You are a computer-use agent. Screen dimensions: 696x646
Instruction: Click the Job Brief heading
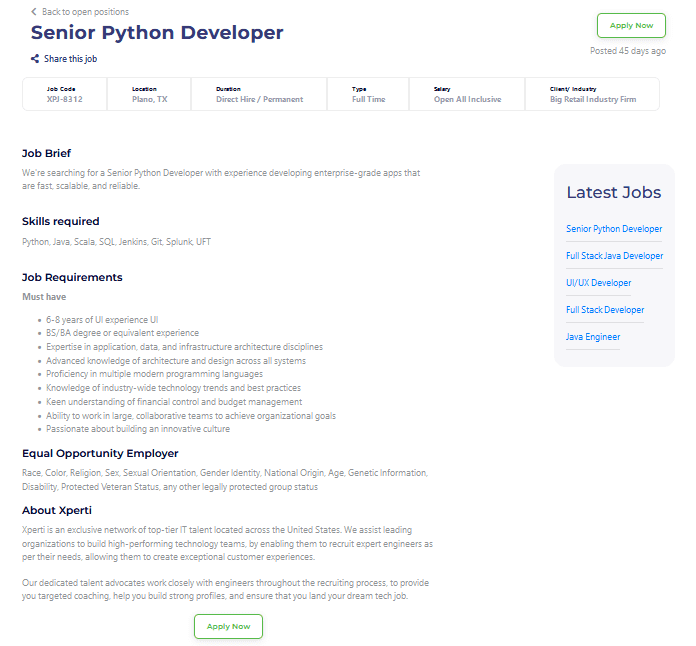[x=46, y=154]
